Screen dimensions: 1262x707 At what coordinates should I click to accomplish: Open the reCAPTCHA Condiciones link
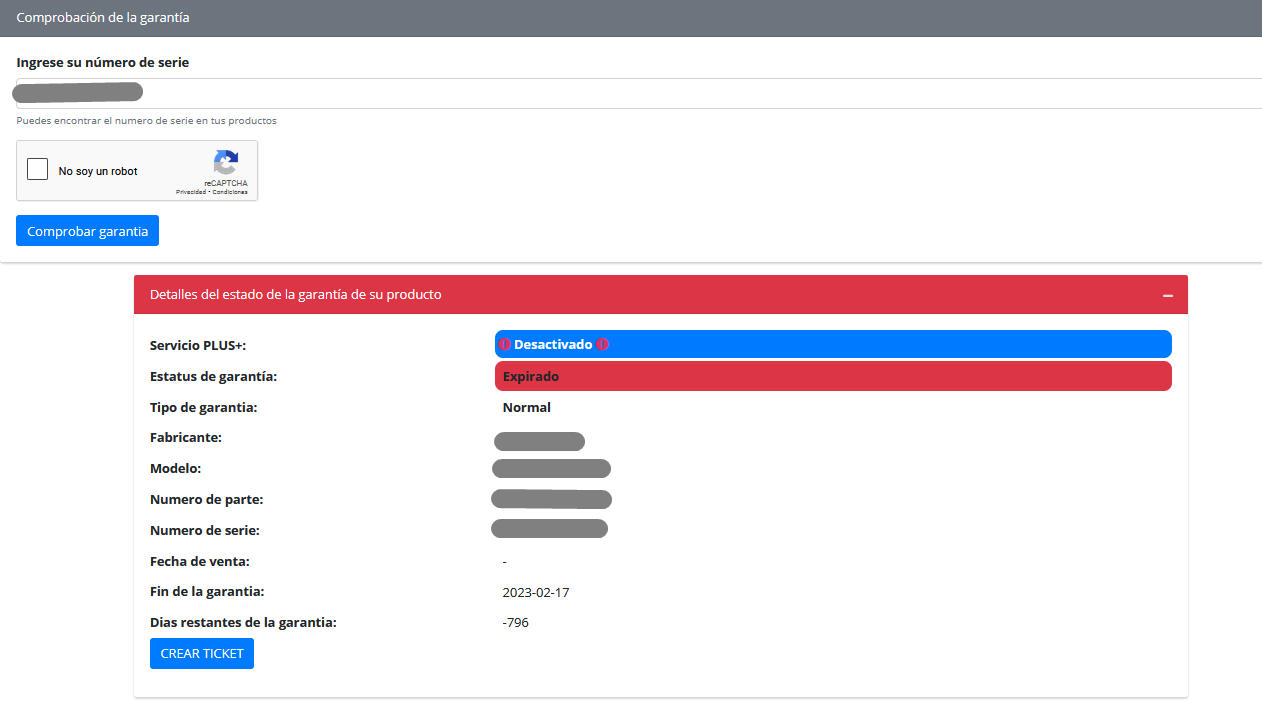pos(230,192)
